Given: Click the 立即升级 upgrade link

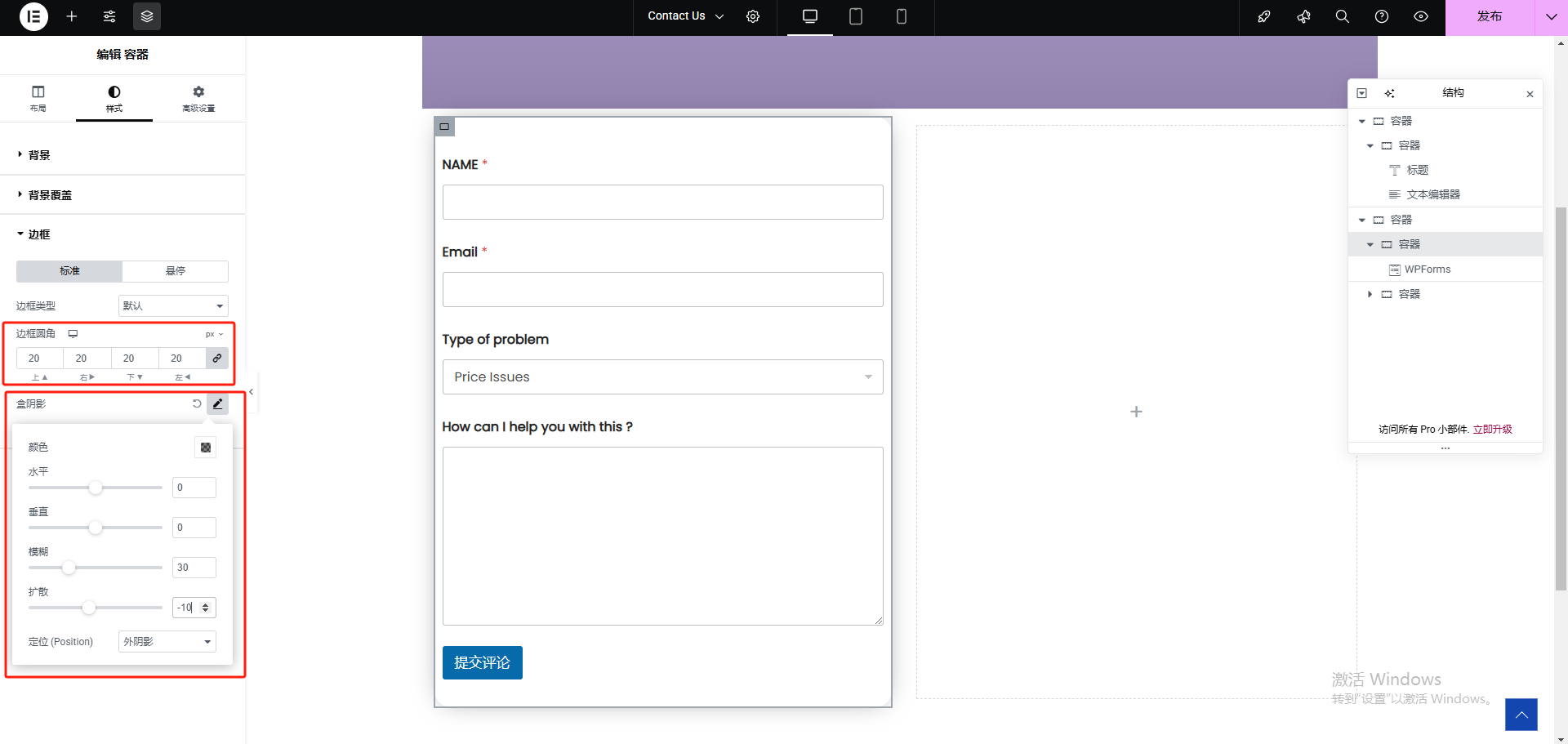Looking at the screenshot, I should pyautogui.click(x=1492, y=429).
